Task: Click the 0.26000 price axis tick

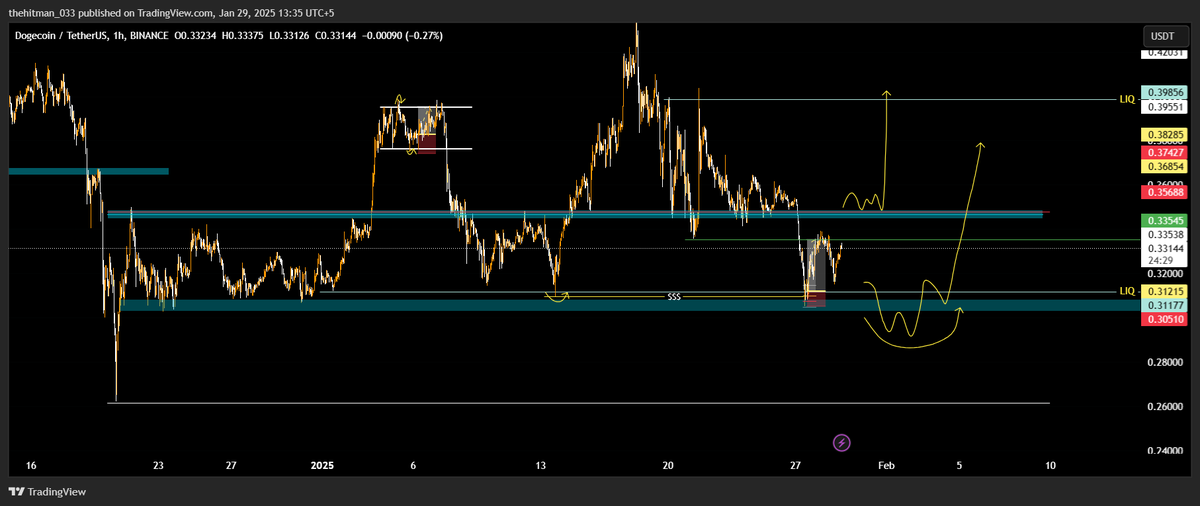Action: point(1163,406)
